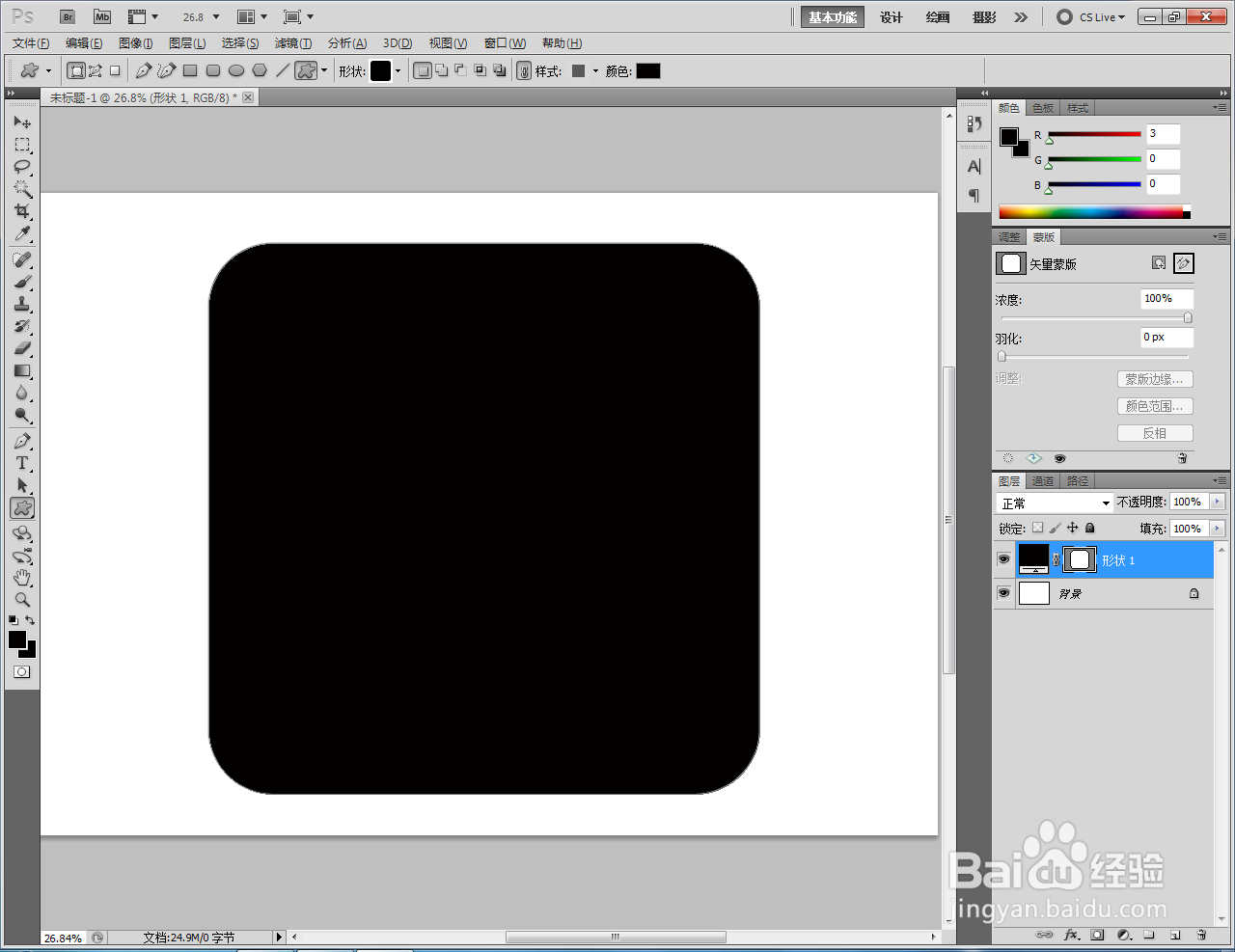Create new fill or adjustment layer

click(x=1124, y=935)
